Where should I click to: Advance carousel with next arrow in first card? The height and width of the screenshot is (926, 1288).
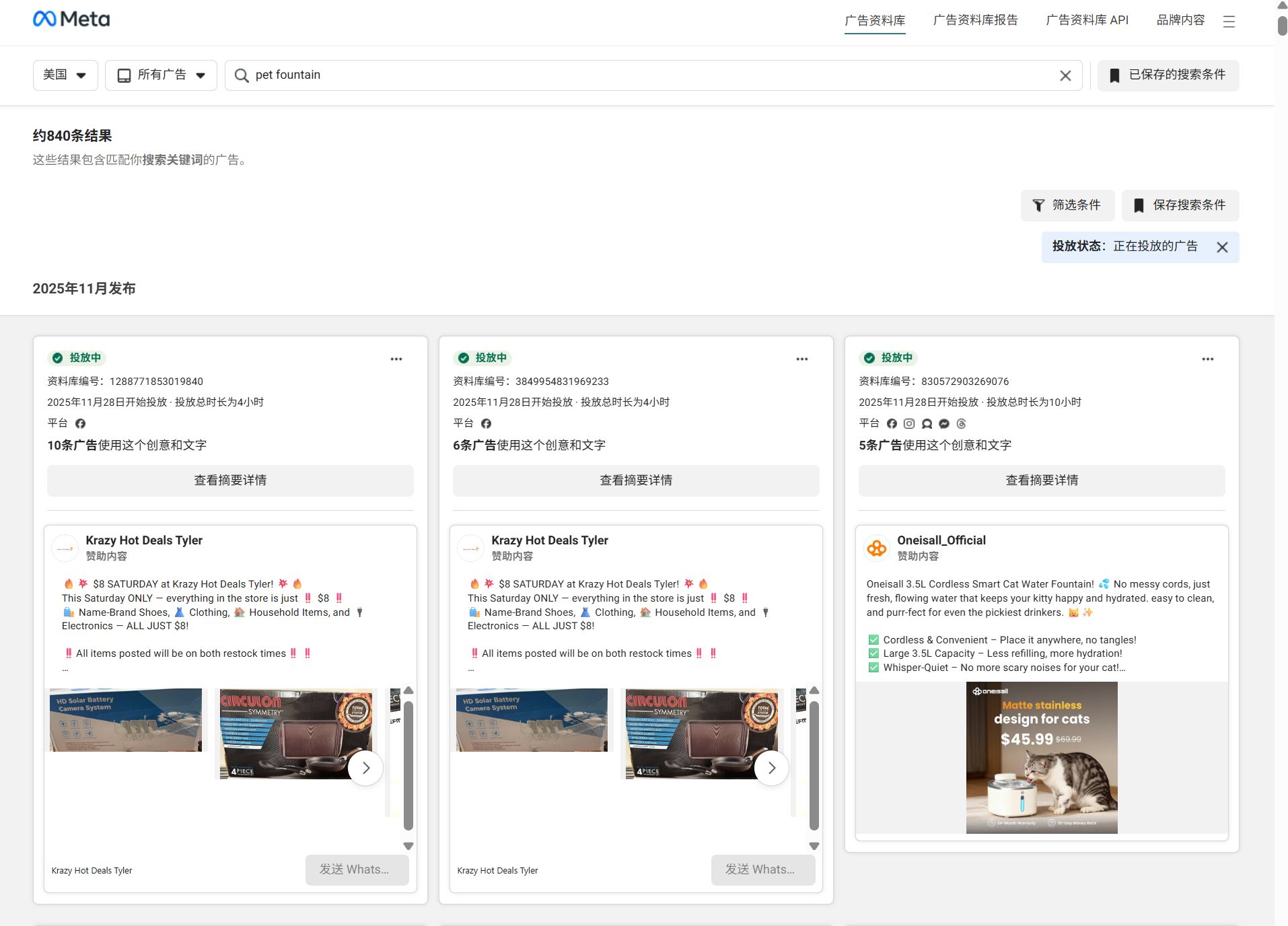point(365,768)
